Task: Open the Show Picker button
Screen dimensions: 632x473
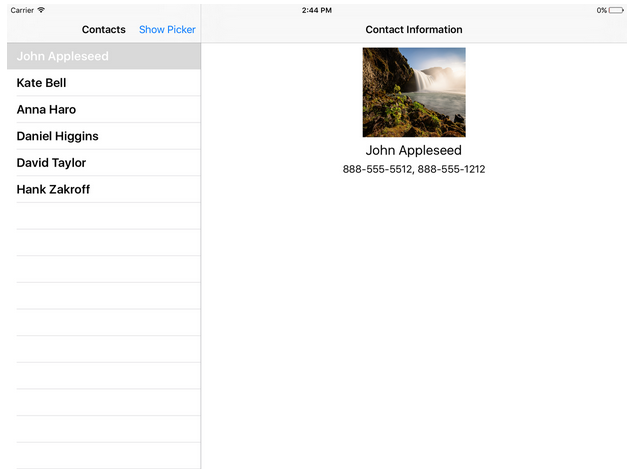Action: (167, 30)
